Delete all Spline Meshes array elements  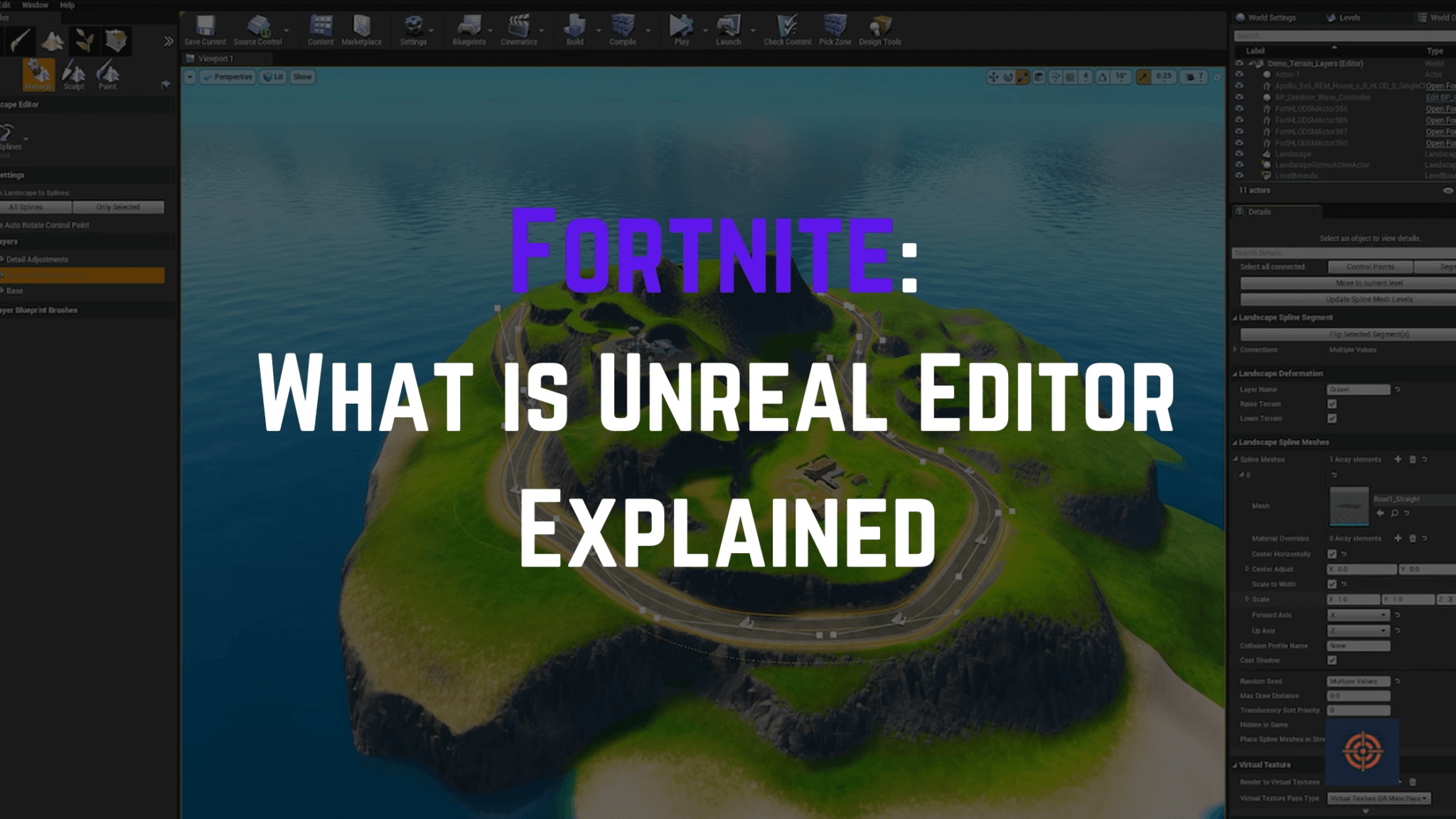(1413, 459)
